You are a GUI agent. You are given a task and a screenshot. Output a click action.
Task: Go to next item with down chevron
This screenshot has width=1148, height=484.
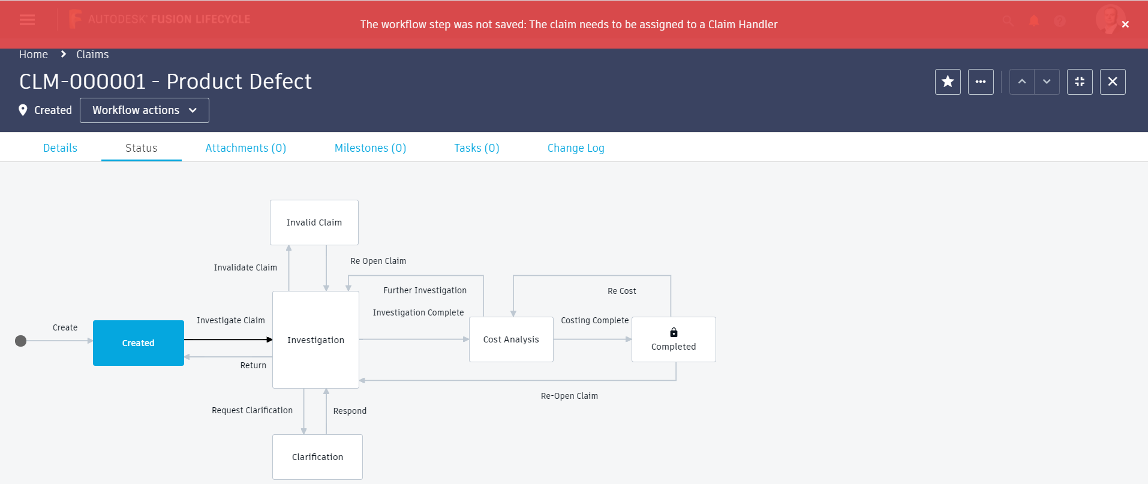[x=1046, y=82]
